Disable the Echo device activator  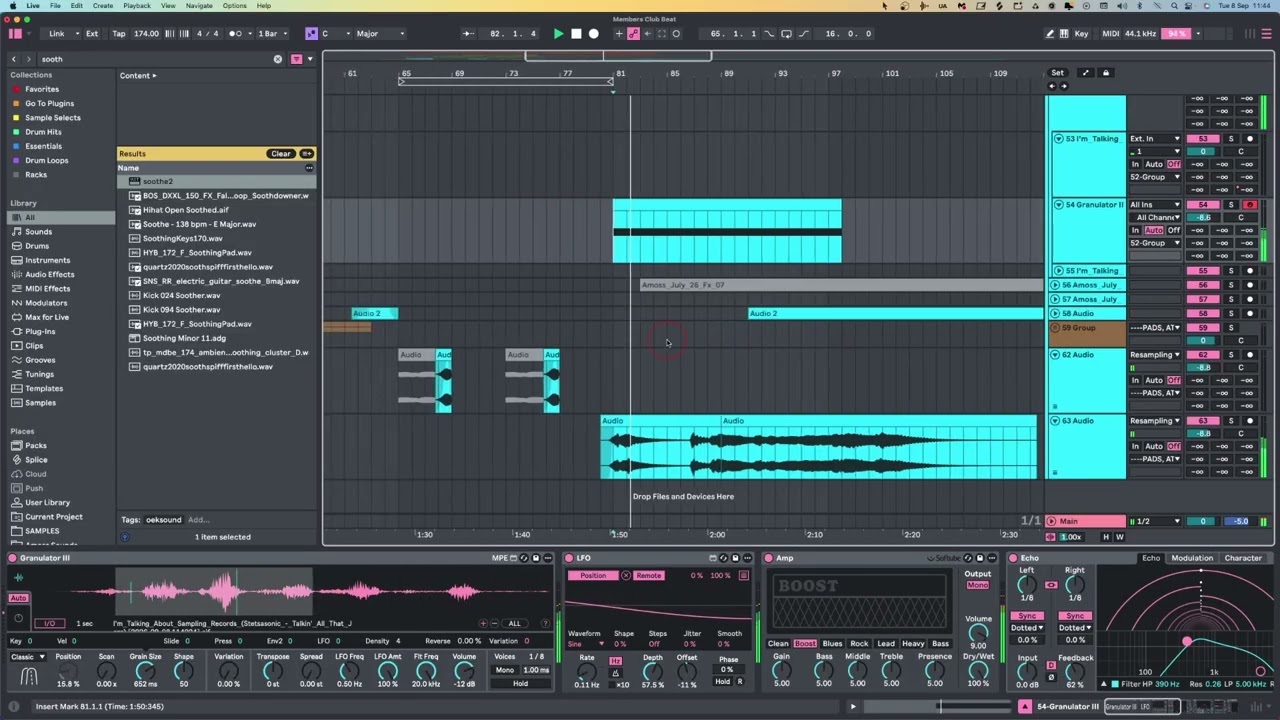coord(1013,558)
